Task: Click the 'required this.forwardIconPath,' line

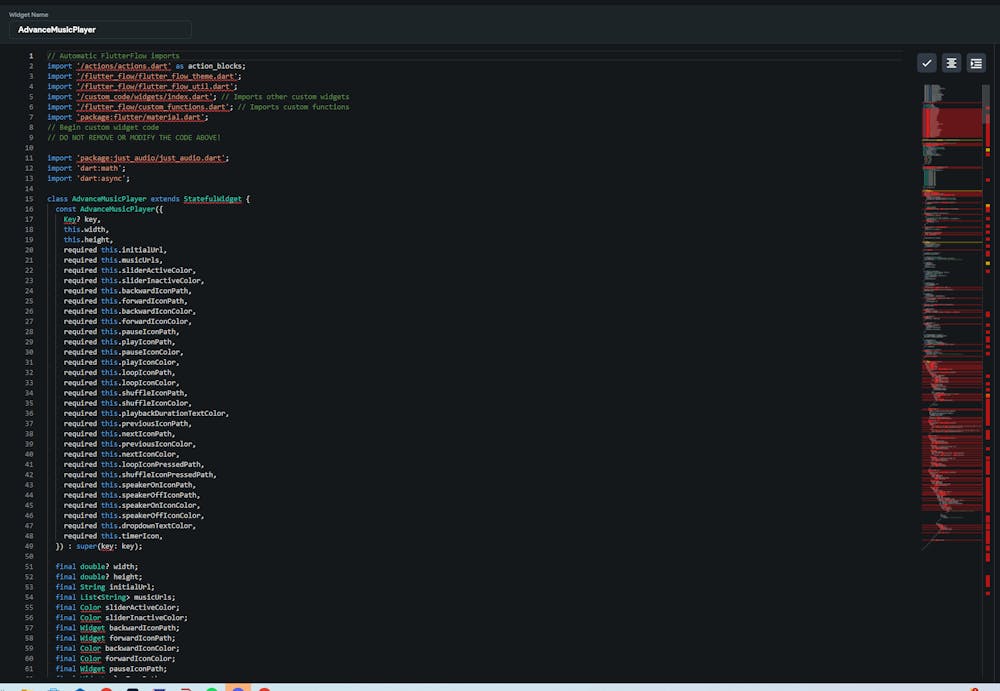Action: click(x=126, y=301)
